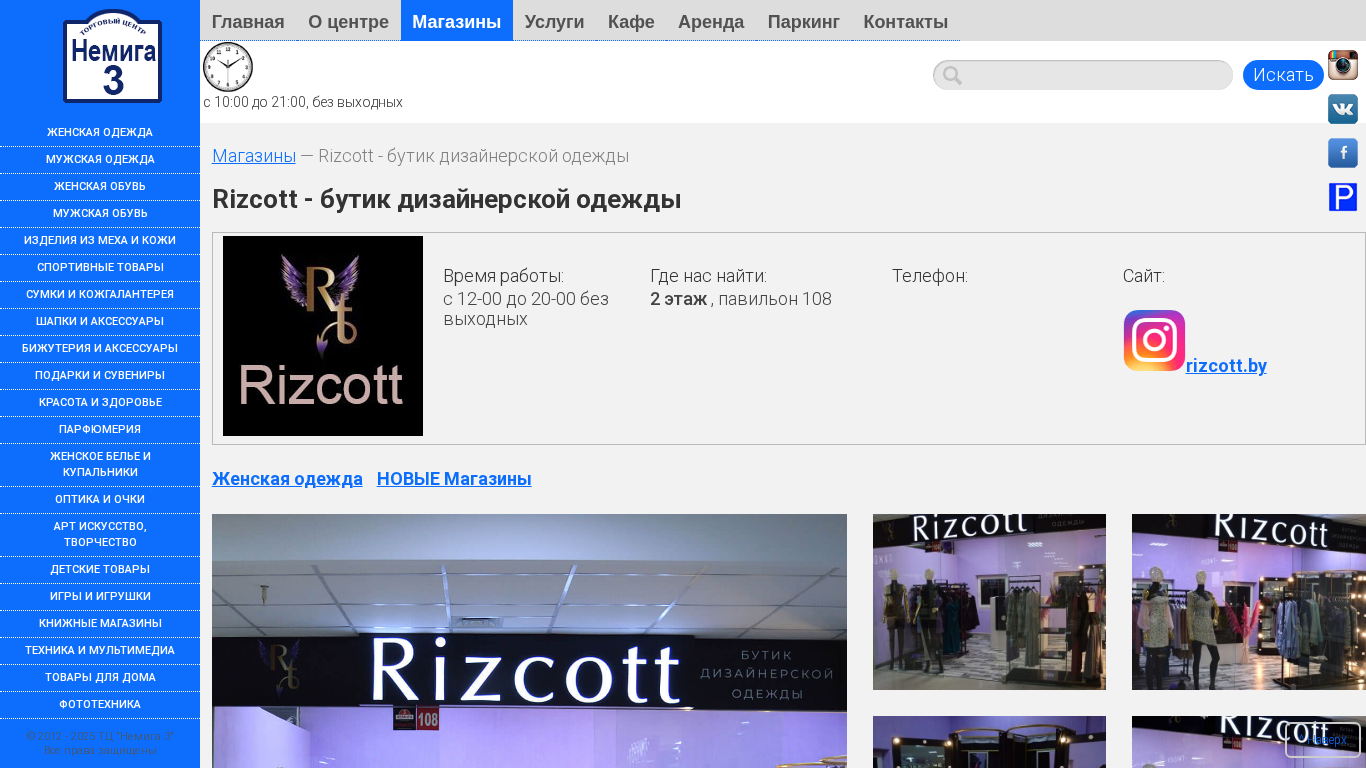Open the Паркинг menu item
This screenshot has height=768, width=1366.
(x=804, y=21)
